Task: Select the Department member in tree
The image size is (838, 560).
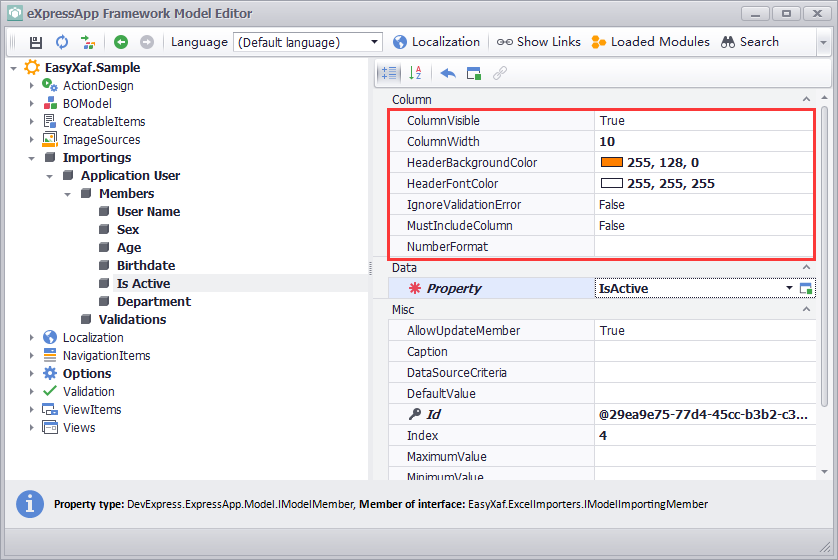Action: pos(153,302)
